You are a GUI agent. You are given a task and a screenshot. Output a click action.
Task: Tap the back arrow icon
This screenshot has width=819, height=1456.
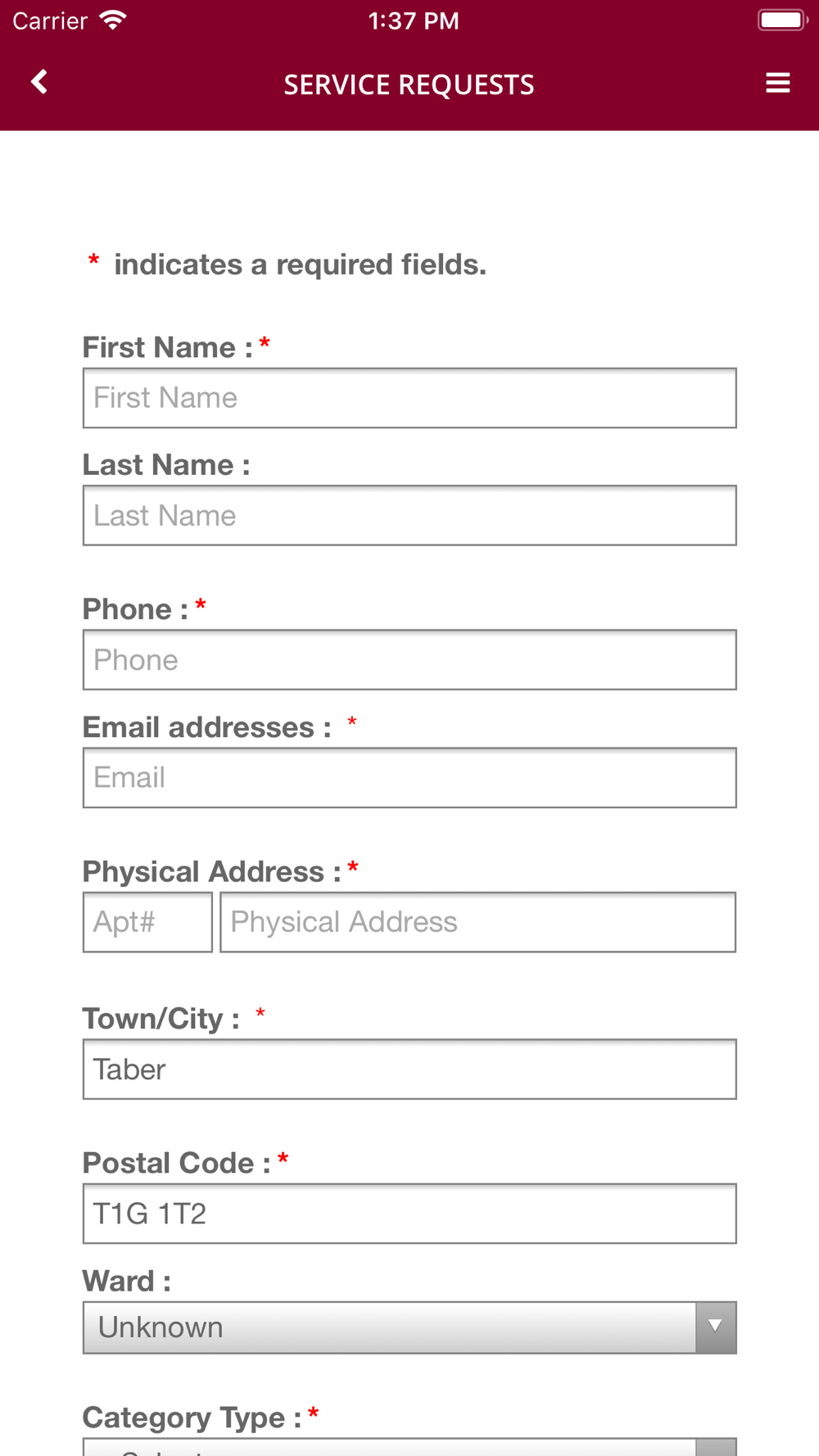click(x=39, y=82)
